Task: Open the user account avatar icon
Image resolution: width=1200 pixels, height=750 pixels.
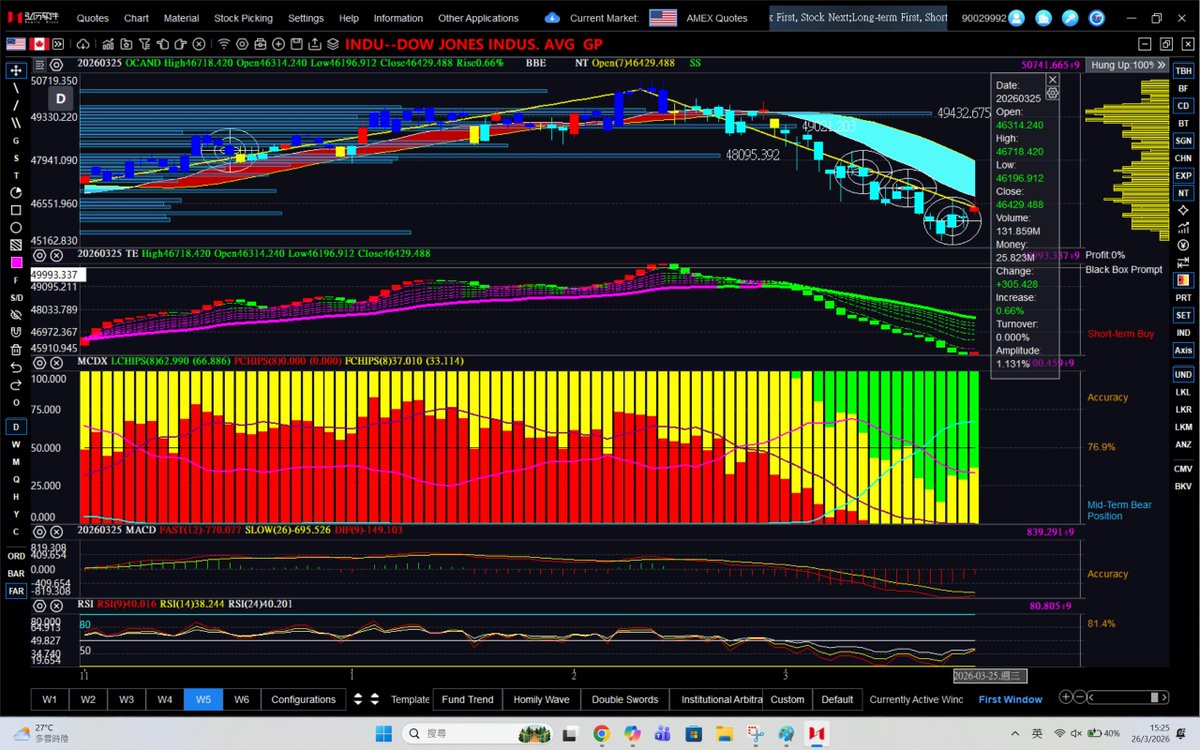Action: [1017, 18]
